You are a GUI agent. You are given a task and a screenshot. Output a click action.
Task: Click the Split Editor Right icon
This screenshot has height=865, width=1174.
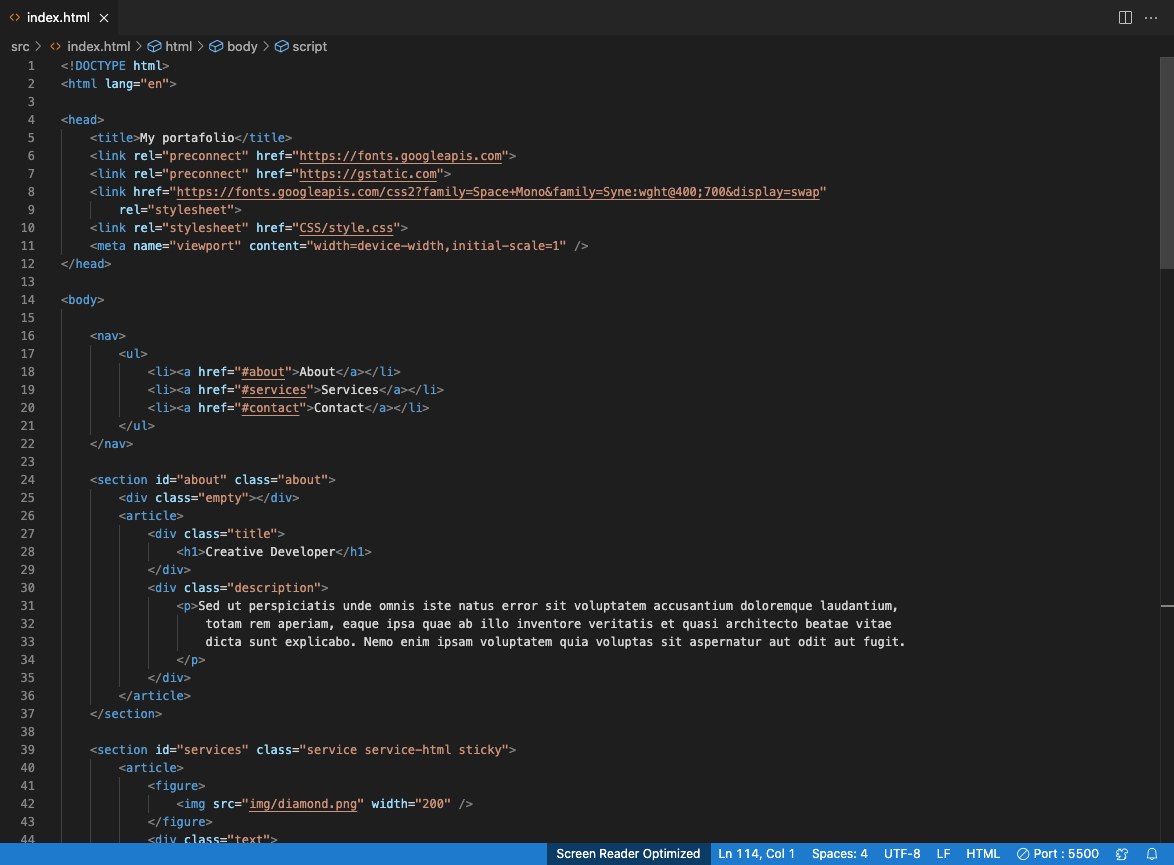pos(1125,18)
